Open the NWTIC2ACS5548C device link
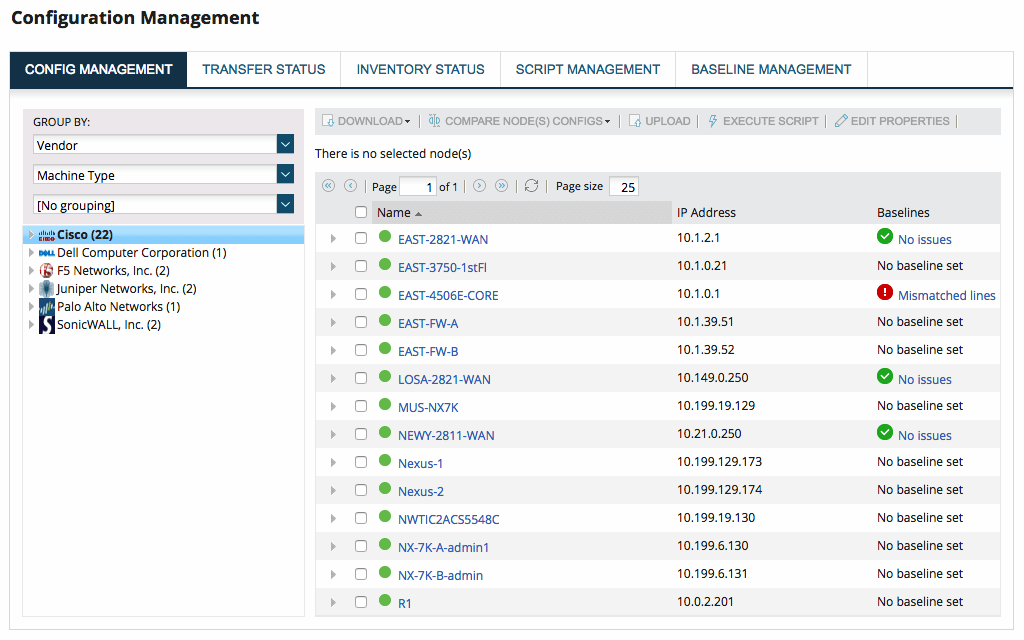 [x=447, y=518]
